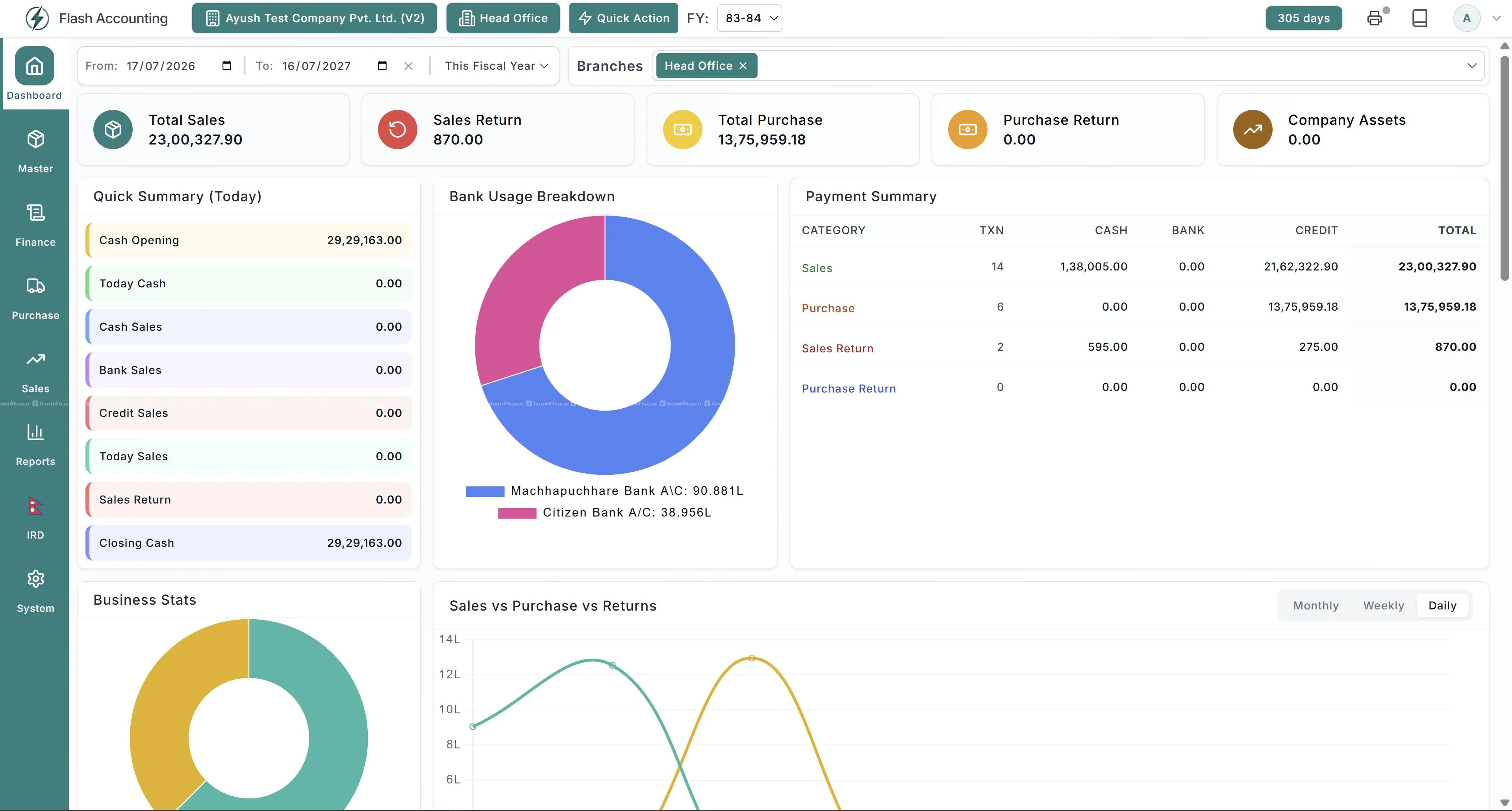Image resolution: width=1512 pixels, height=811 pixels.
Task: Open the Purchase category link
Action: click(x=828, y=308)
